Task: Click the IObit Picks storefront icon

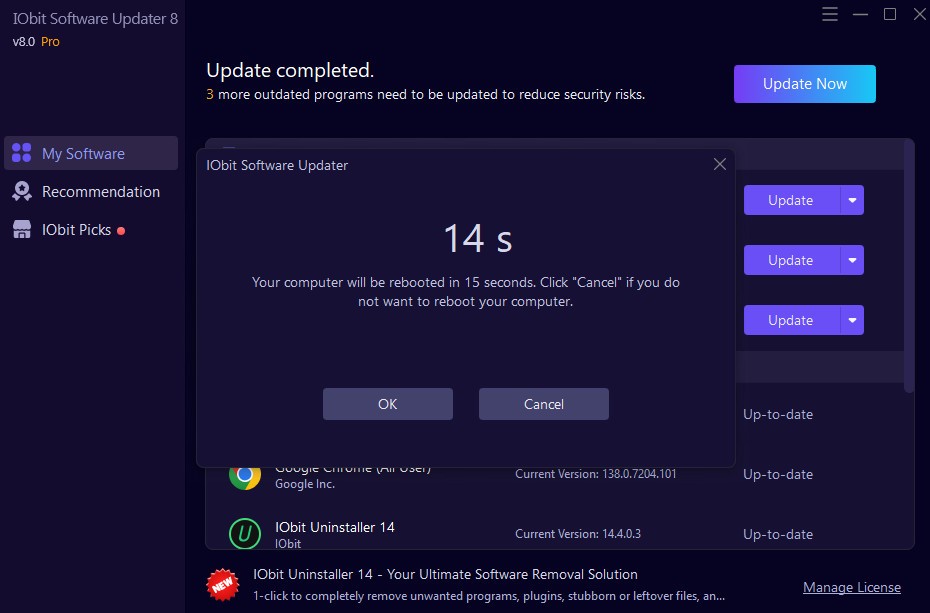Action: [20, 229]
